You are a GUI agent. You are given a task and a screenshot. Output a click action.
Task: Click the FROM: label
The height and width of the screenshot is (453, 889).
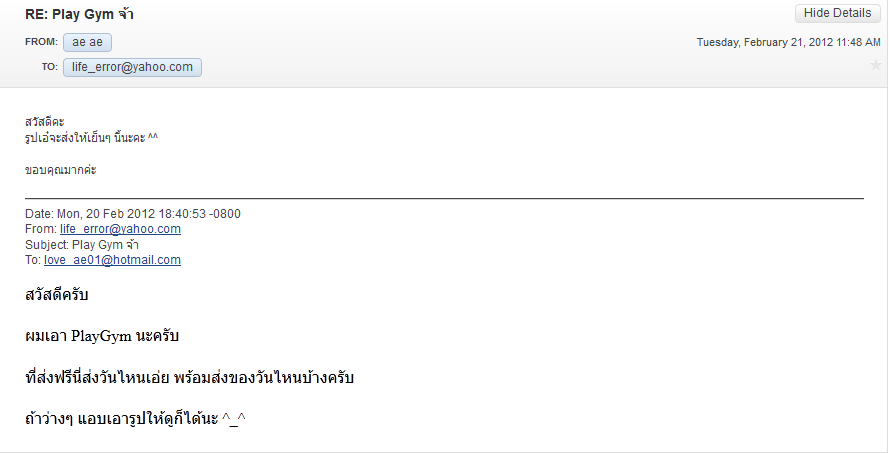(x=41, y=42)
